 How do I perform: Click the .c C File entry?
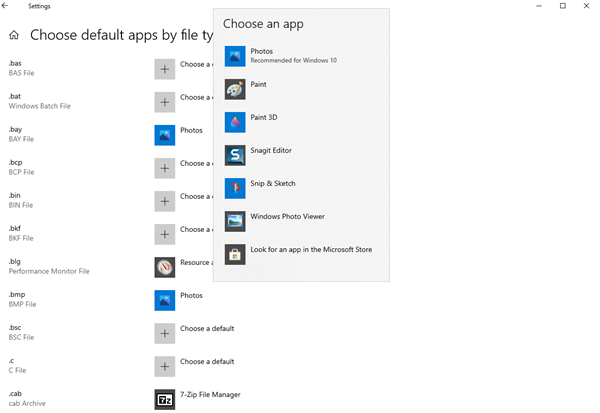coord(17,366)
